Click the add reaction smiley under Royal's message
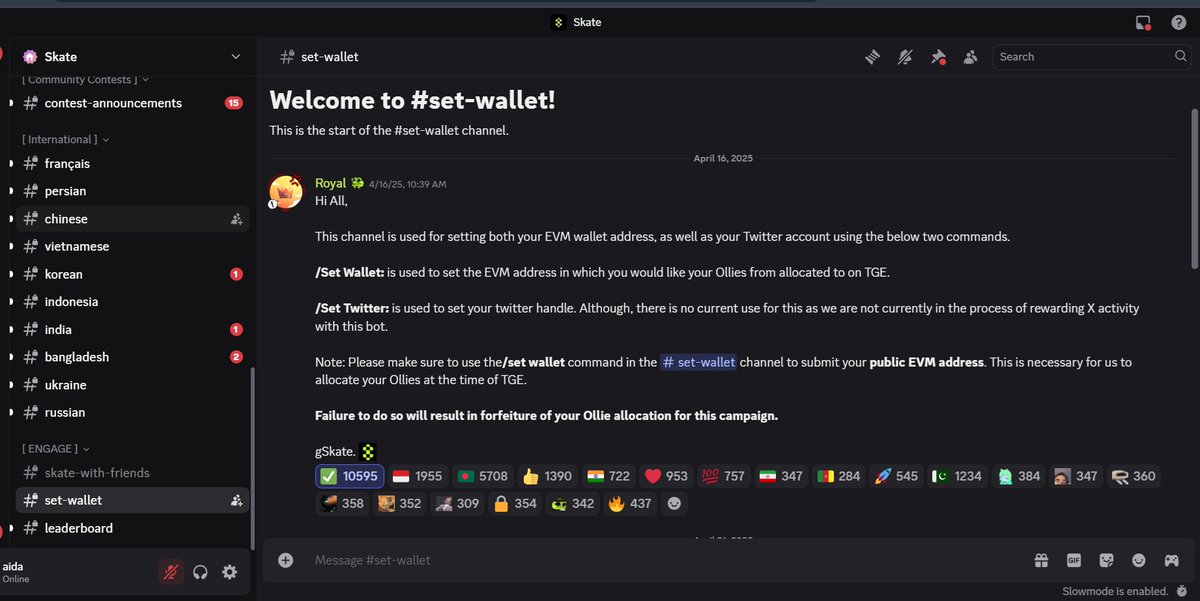 [675, 503]
